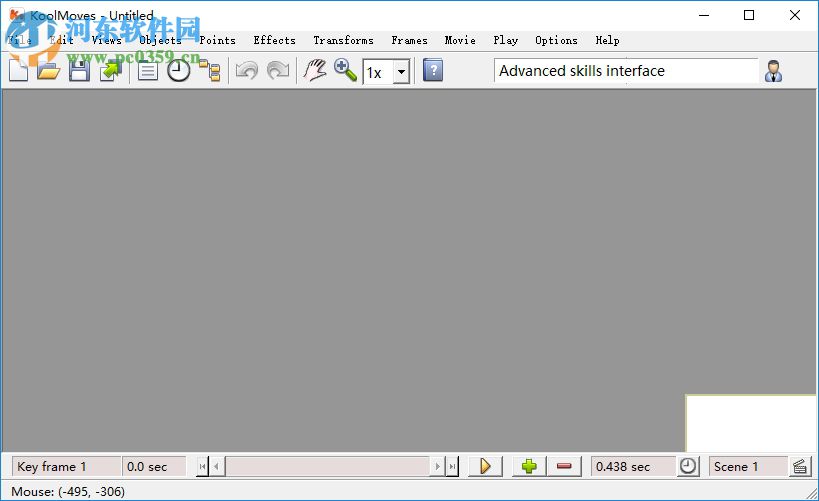Open the File menu
The width and height of the screenshot is (819, 501).
coord(20,40)
